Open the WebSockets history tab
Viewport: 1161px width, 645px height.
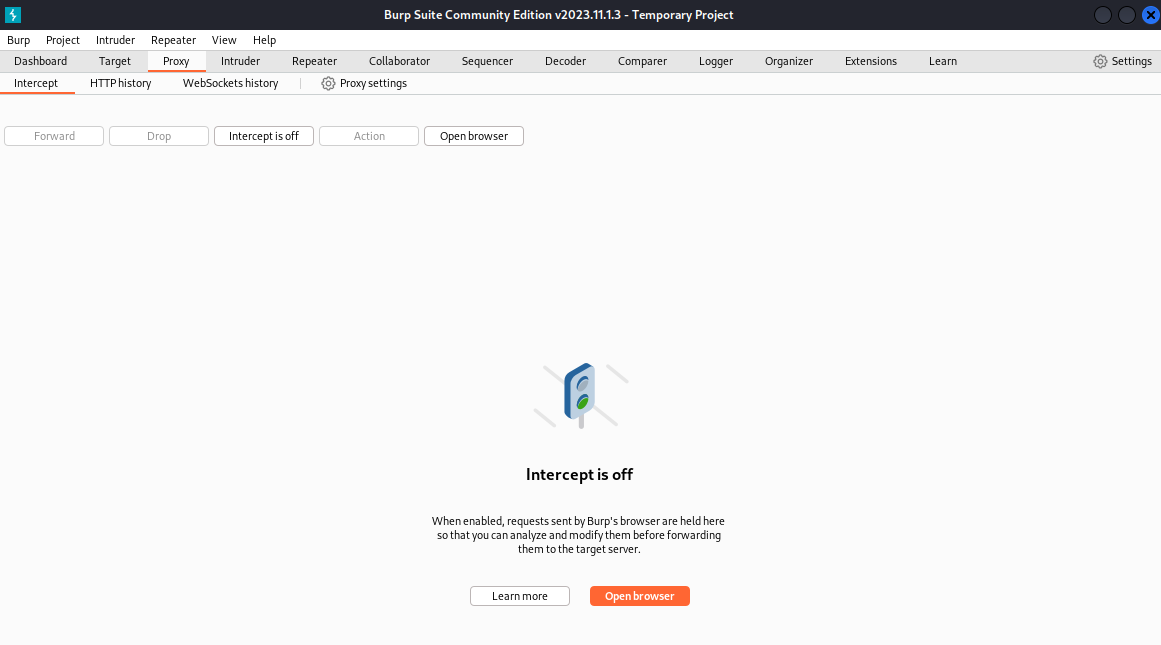(x=230, y=83)
